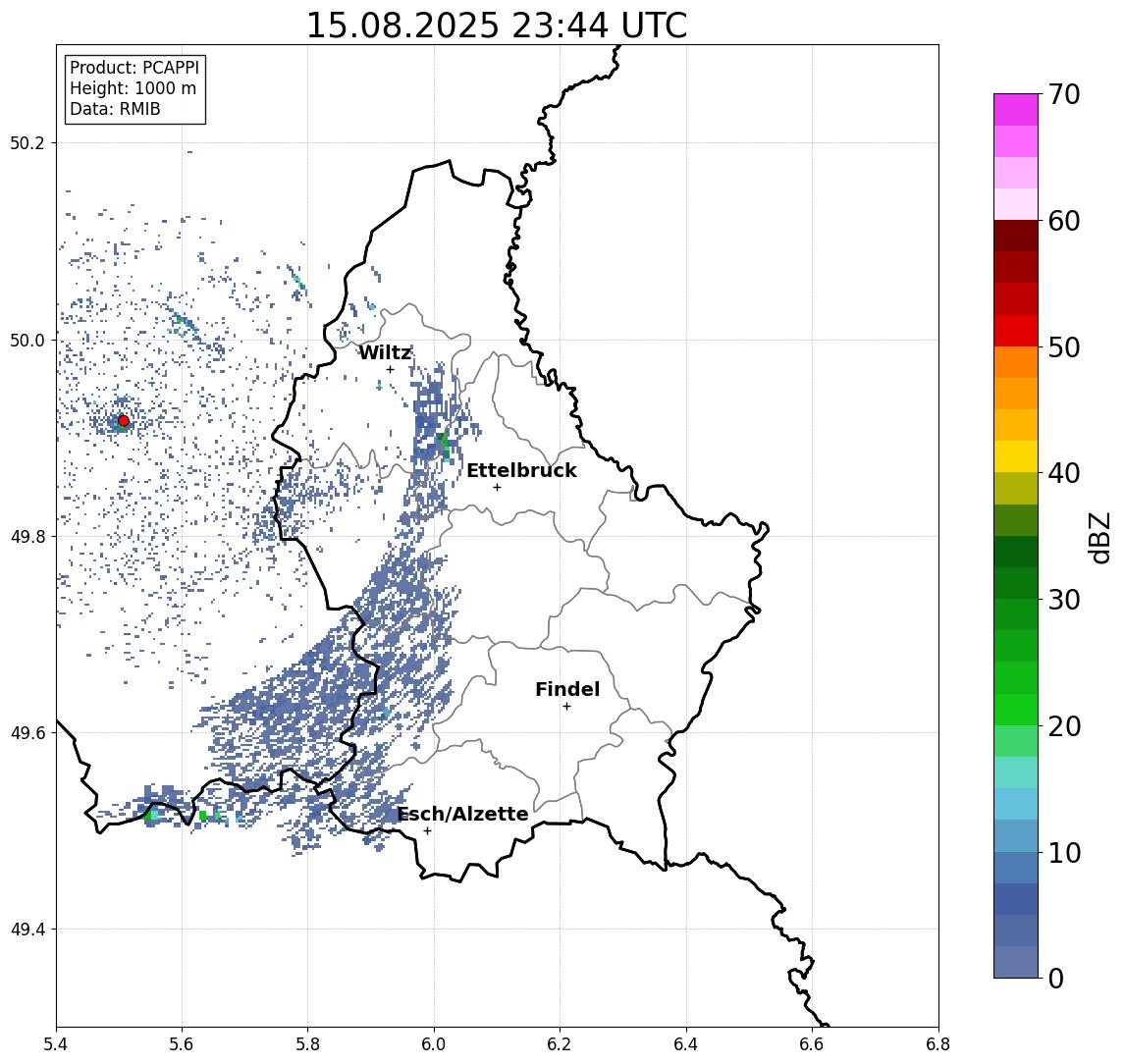The height and width of the screenshot is (1064, 1124).
Task: Pick the dark maroon colorbar segment below 60
Action: click(1016, 236)
